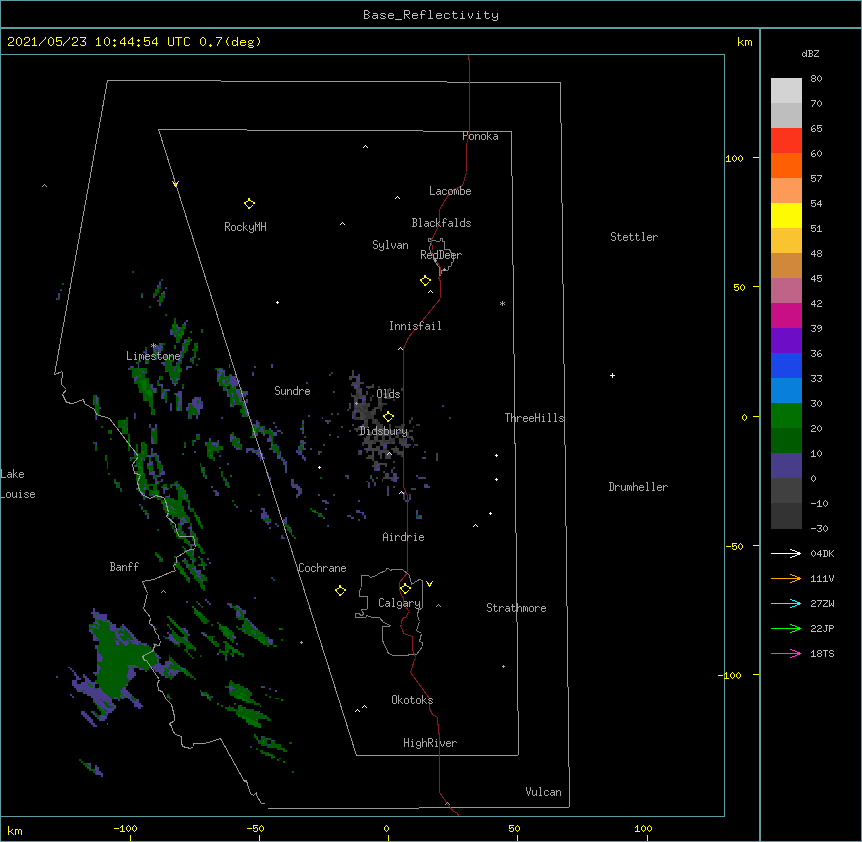Click the Sundre label
Image resolution: width=862 pixels, height=842 pixels.
coord(292,391)
